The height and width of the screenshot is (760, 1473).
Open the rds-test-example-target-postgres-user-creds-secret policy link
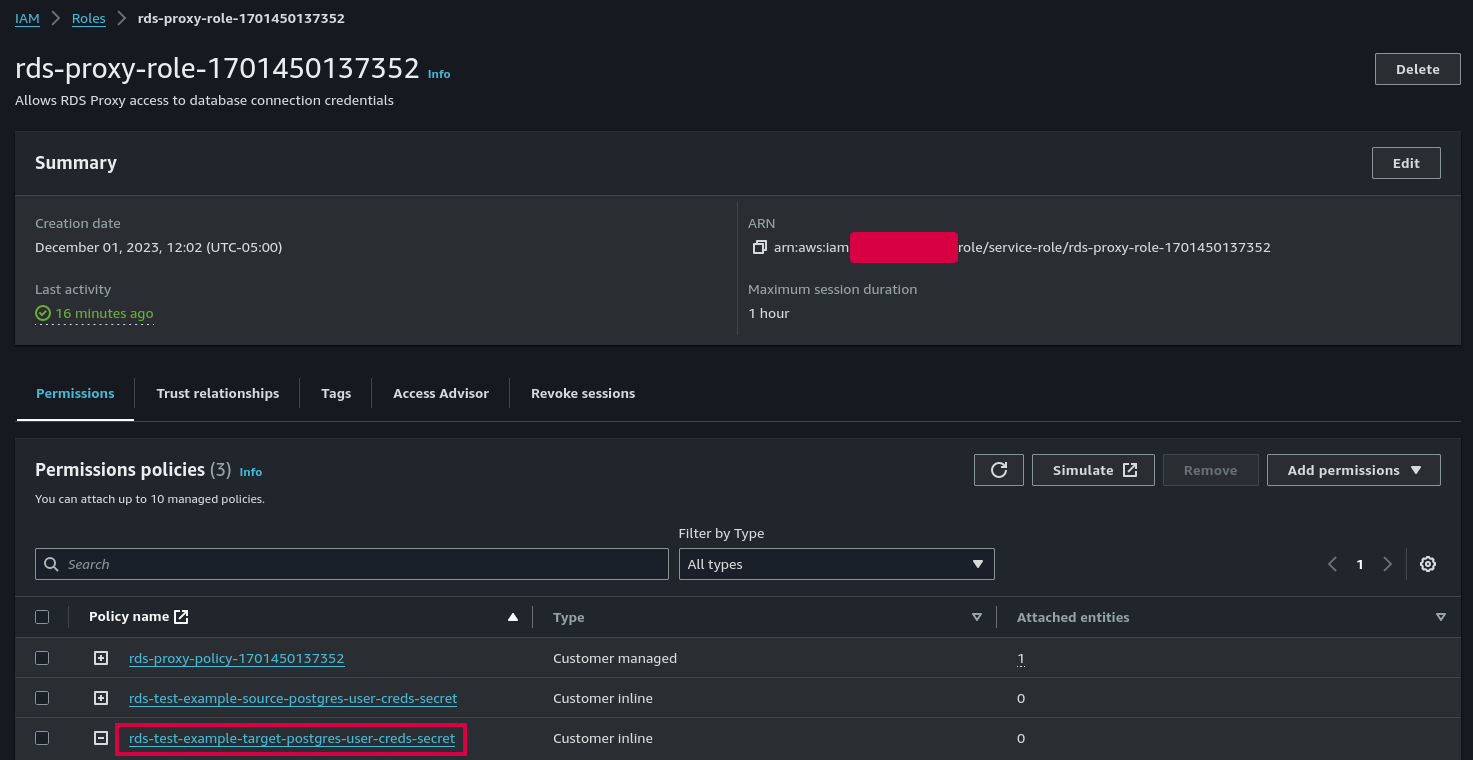[x=292, y=739]
